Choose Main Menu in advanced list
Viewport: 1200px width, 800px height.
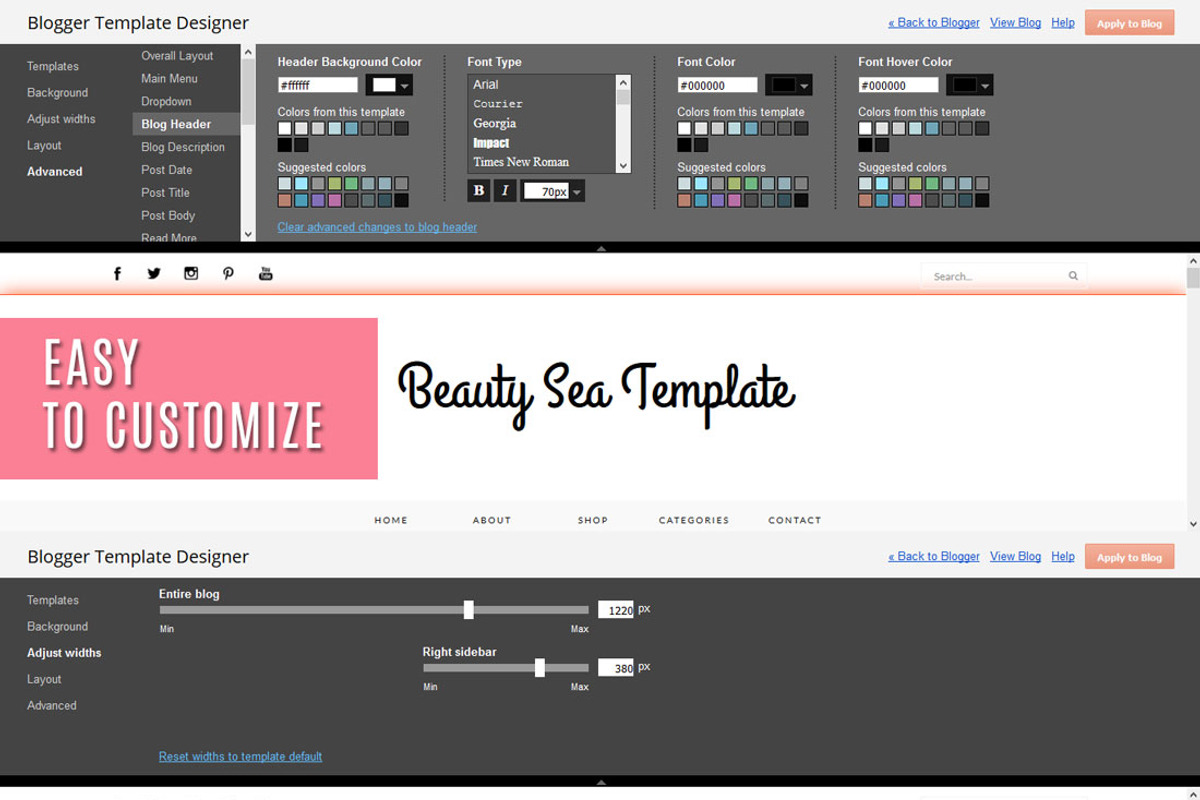tap(169, 78)
